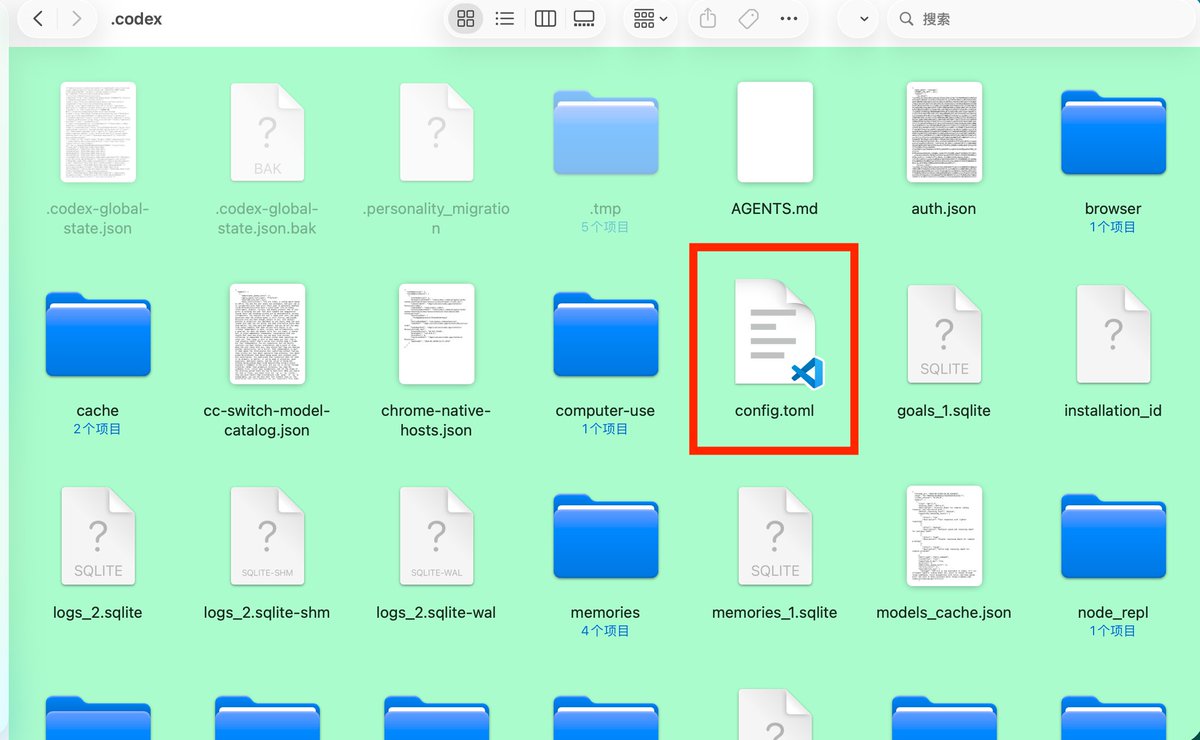
Task: Select the goals_1.sqlite file icon
Action: (943, 334)
